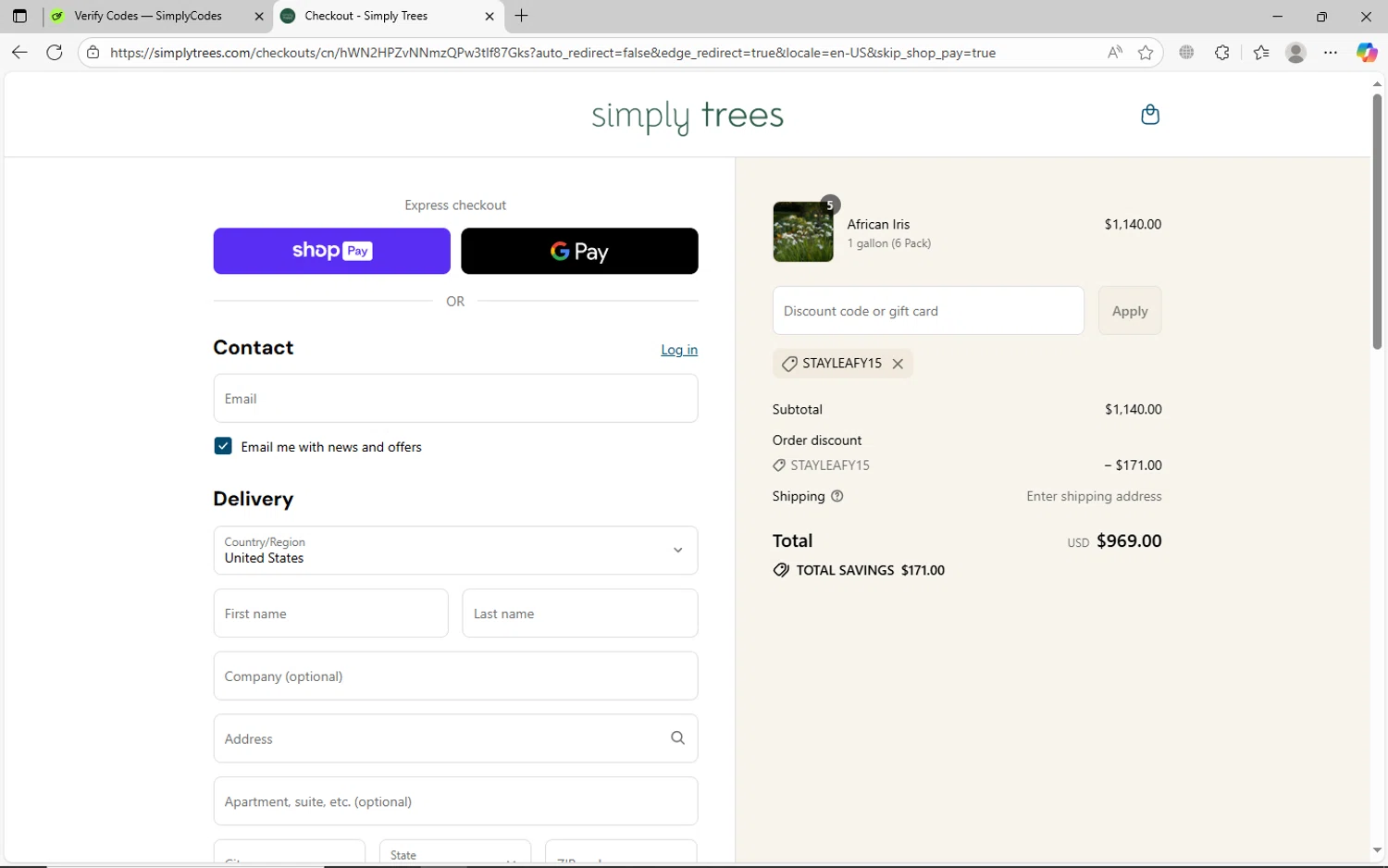1388x868 pixels.
Task: Close the Checkout - Simply Trees tab
Action: tap(490, 16)
